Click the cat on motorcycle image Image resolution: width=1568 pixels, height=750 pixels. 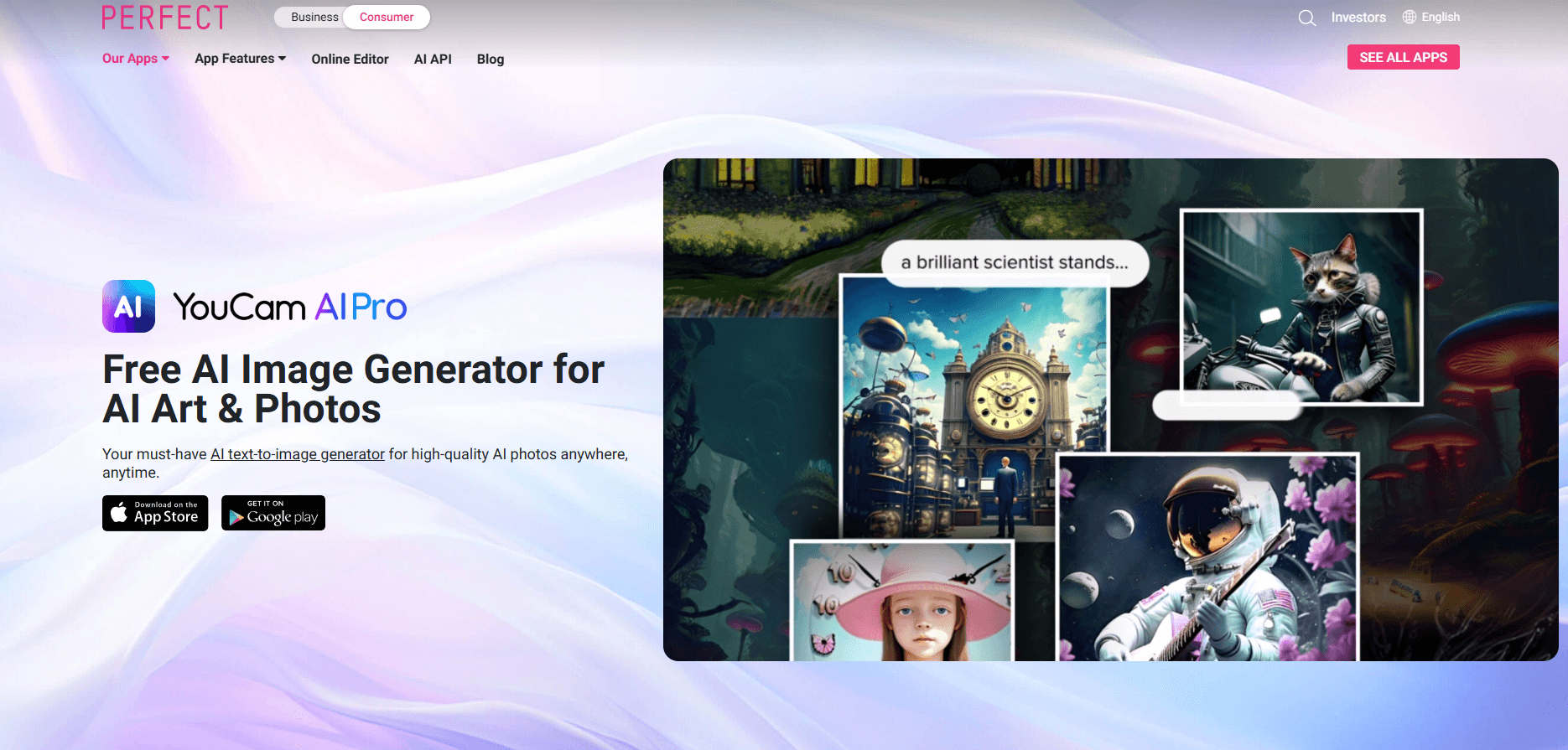(x=1301, y=307)
